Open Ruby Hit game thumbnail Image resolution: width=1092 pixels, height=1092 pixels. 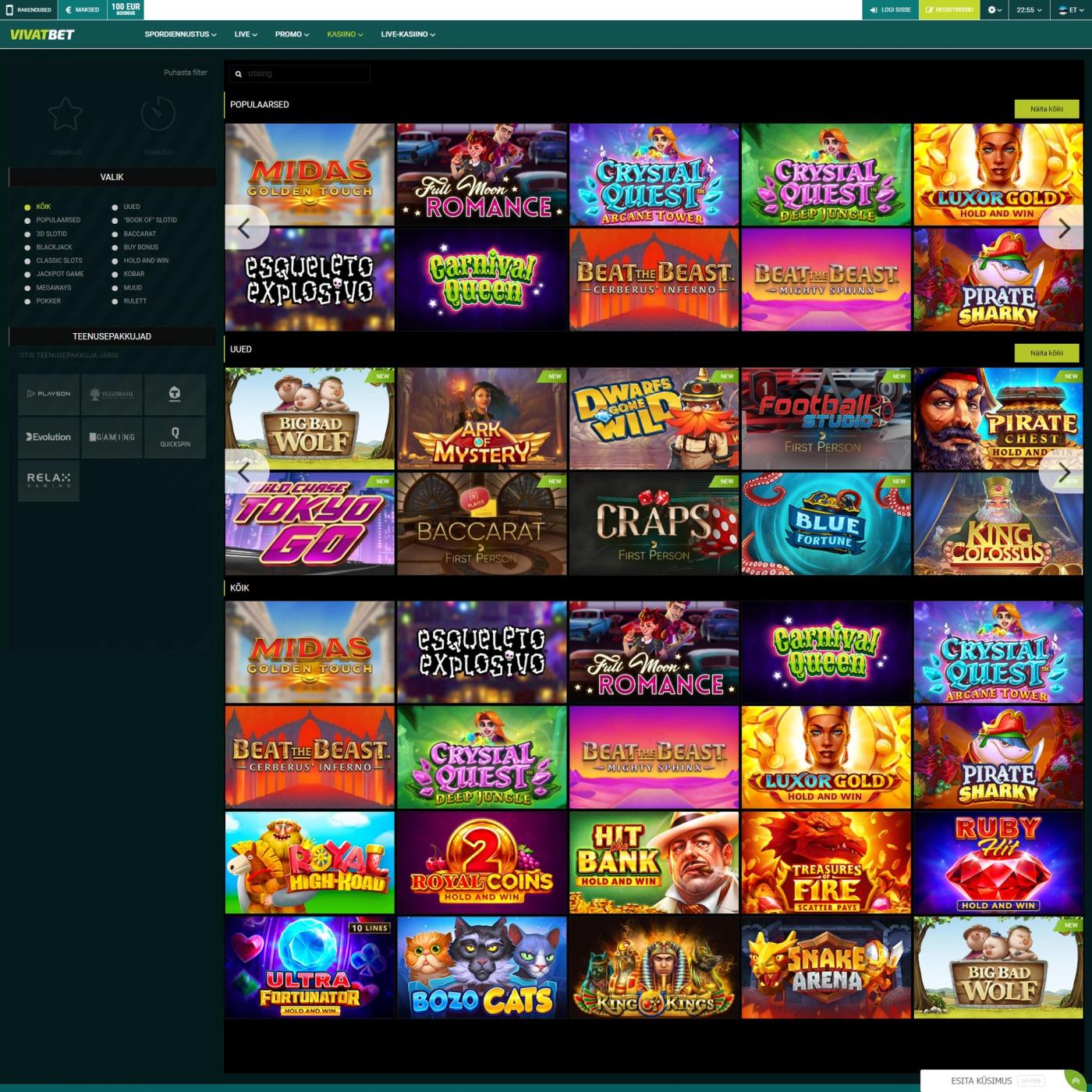pyautogui.click(x=998, y=863)
